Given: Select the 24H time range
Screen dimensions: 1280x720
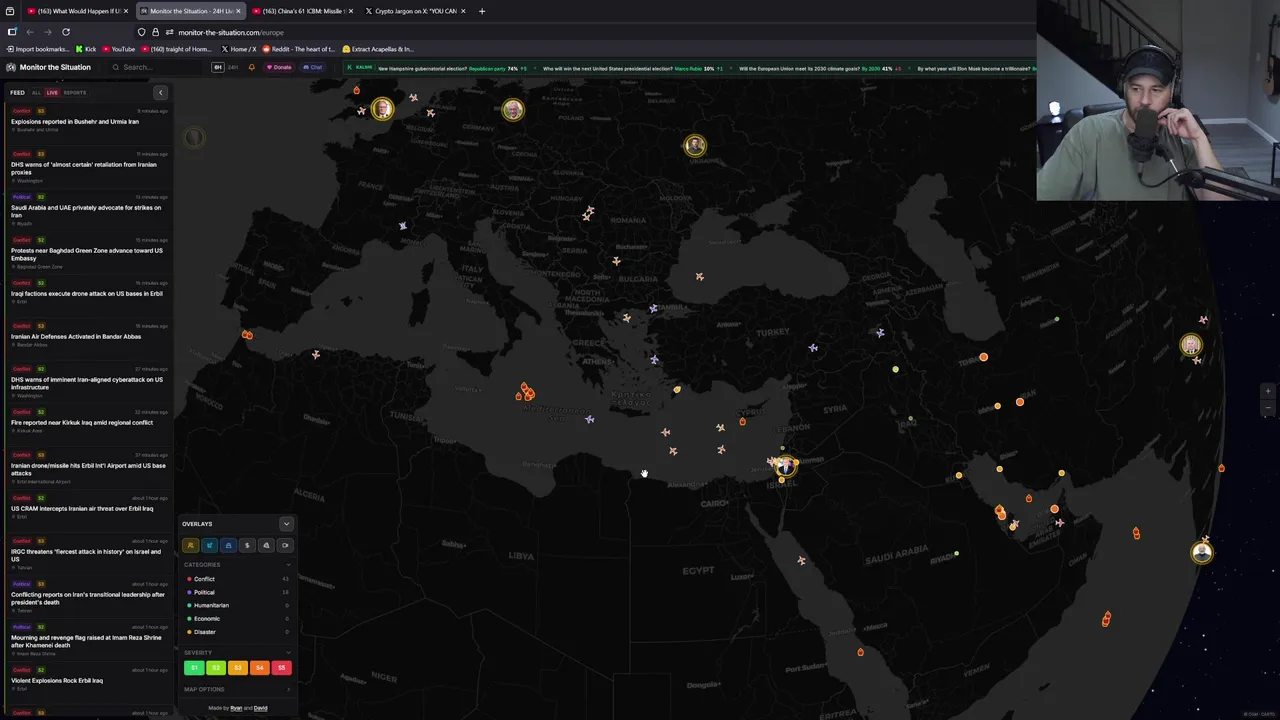Looking at the screenshot, I should [233, 67].
